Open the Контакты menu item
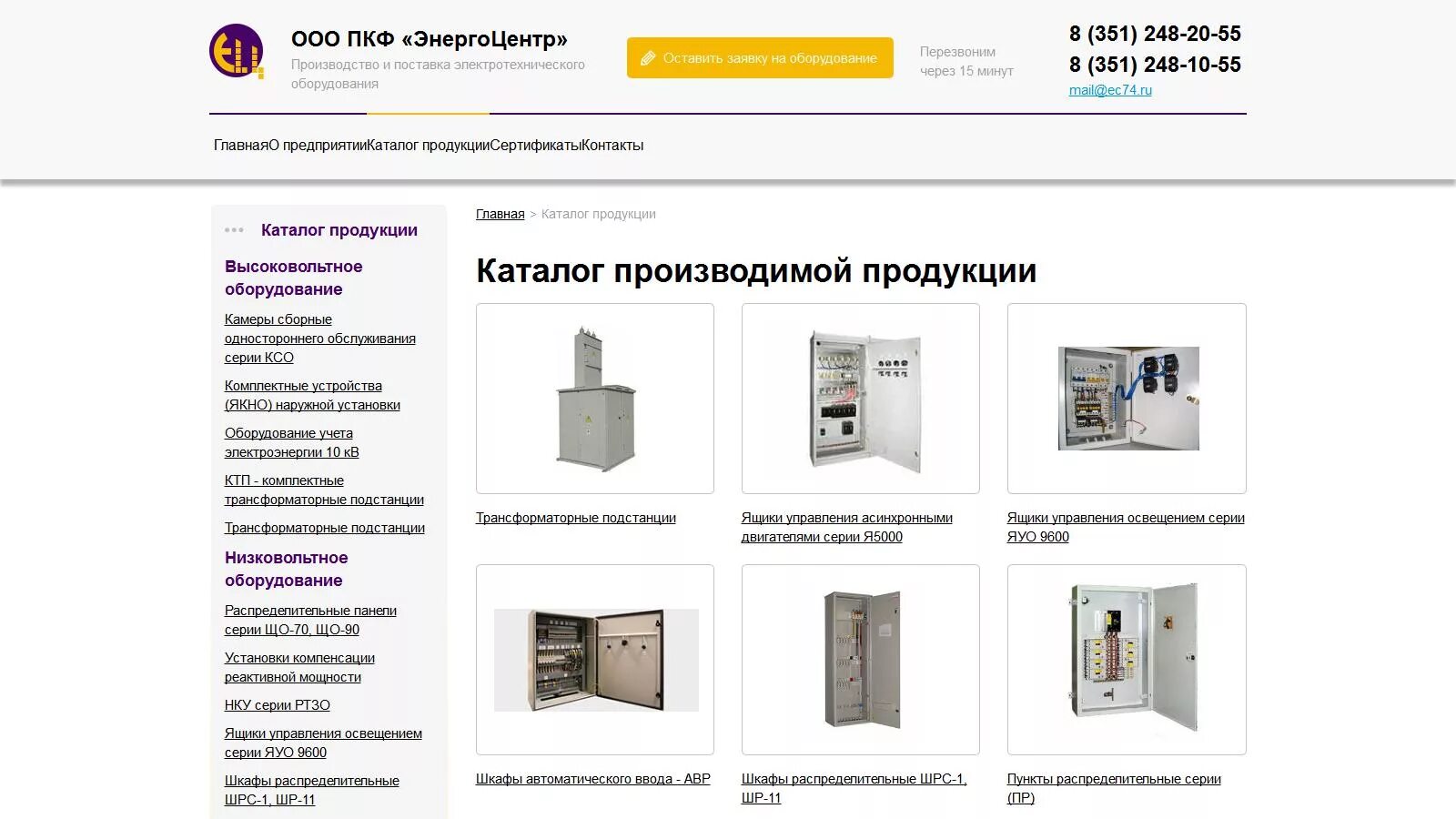The height and width of the screenshot is (819, 1456). (x=612, y=146)
